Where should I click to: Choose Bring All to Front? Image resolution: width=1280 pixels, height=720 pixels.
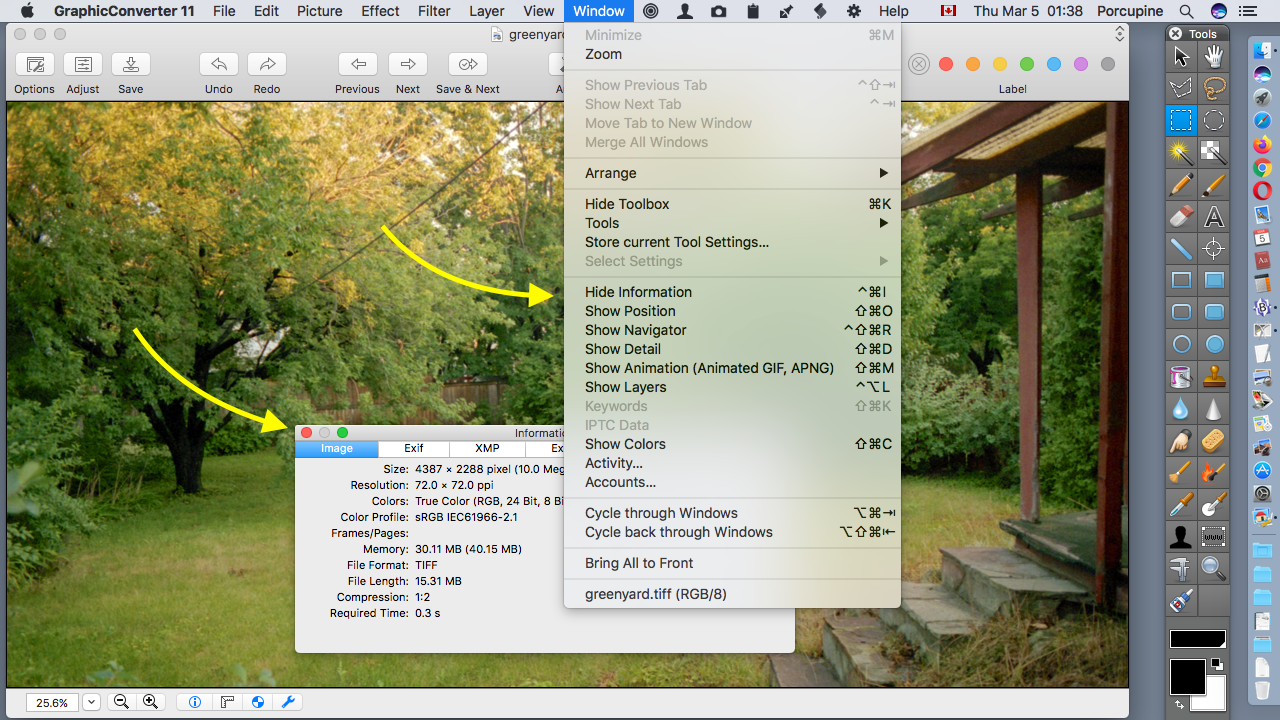click(732, 563)
